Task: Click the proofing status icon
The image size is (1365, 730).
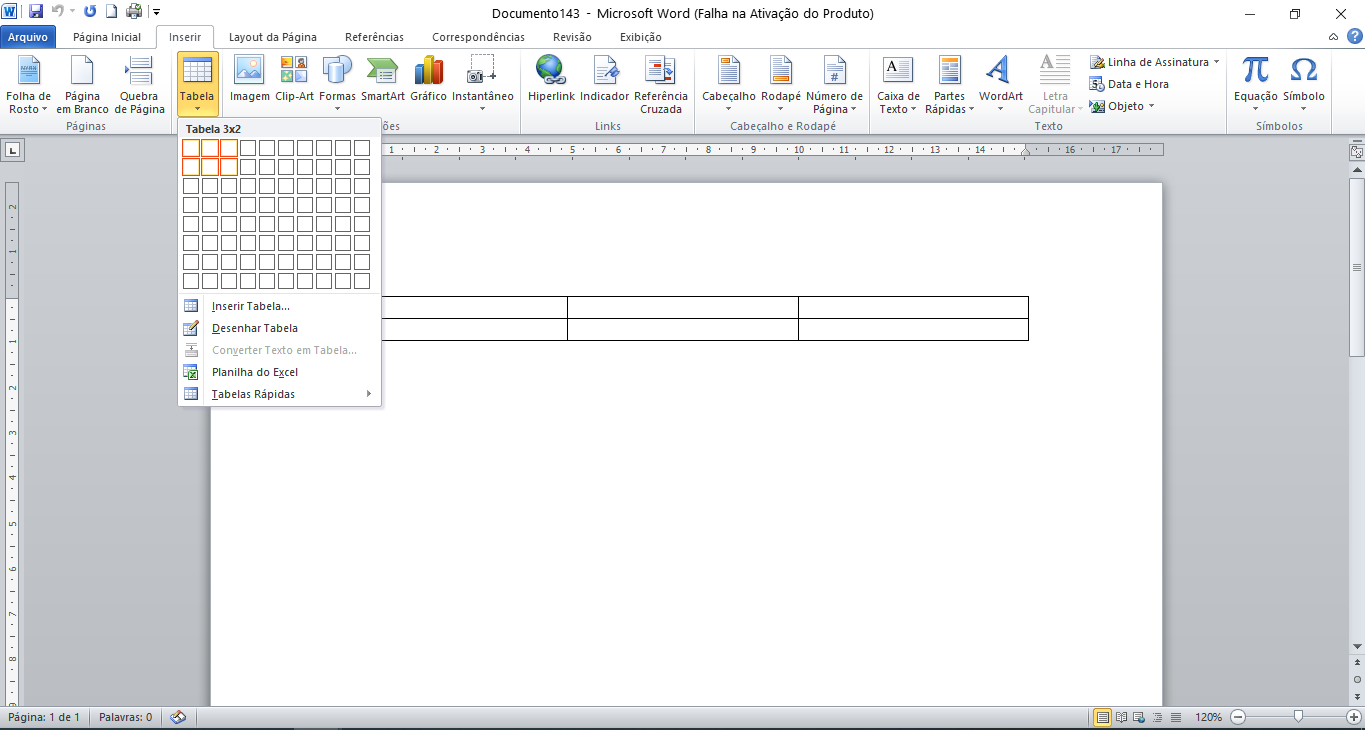Action: point(178,717)
